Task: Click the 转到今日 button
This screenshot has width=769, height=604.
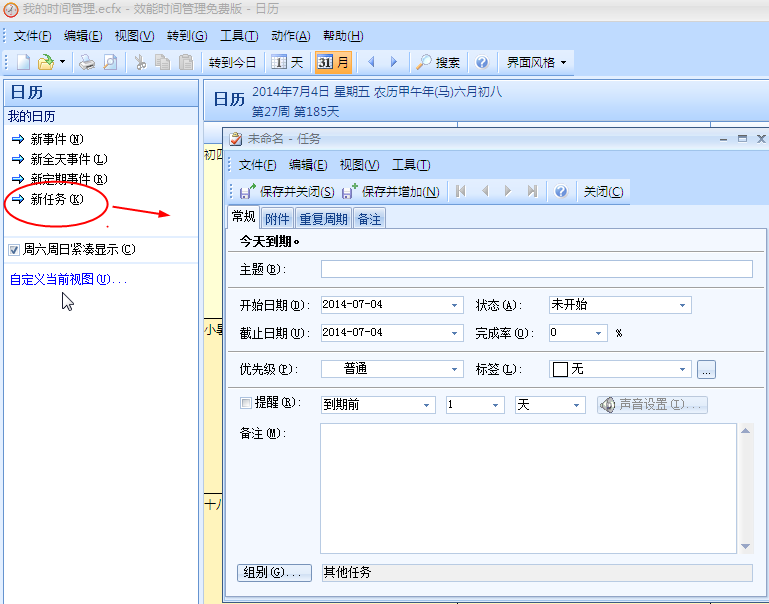Action: tap(232, 62)
